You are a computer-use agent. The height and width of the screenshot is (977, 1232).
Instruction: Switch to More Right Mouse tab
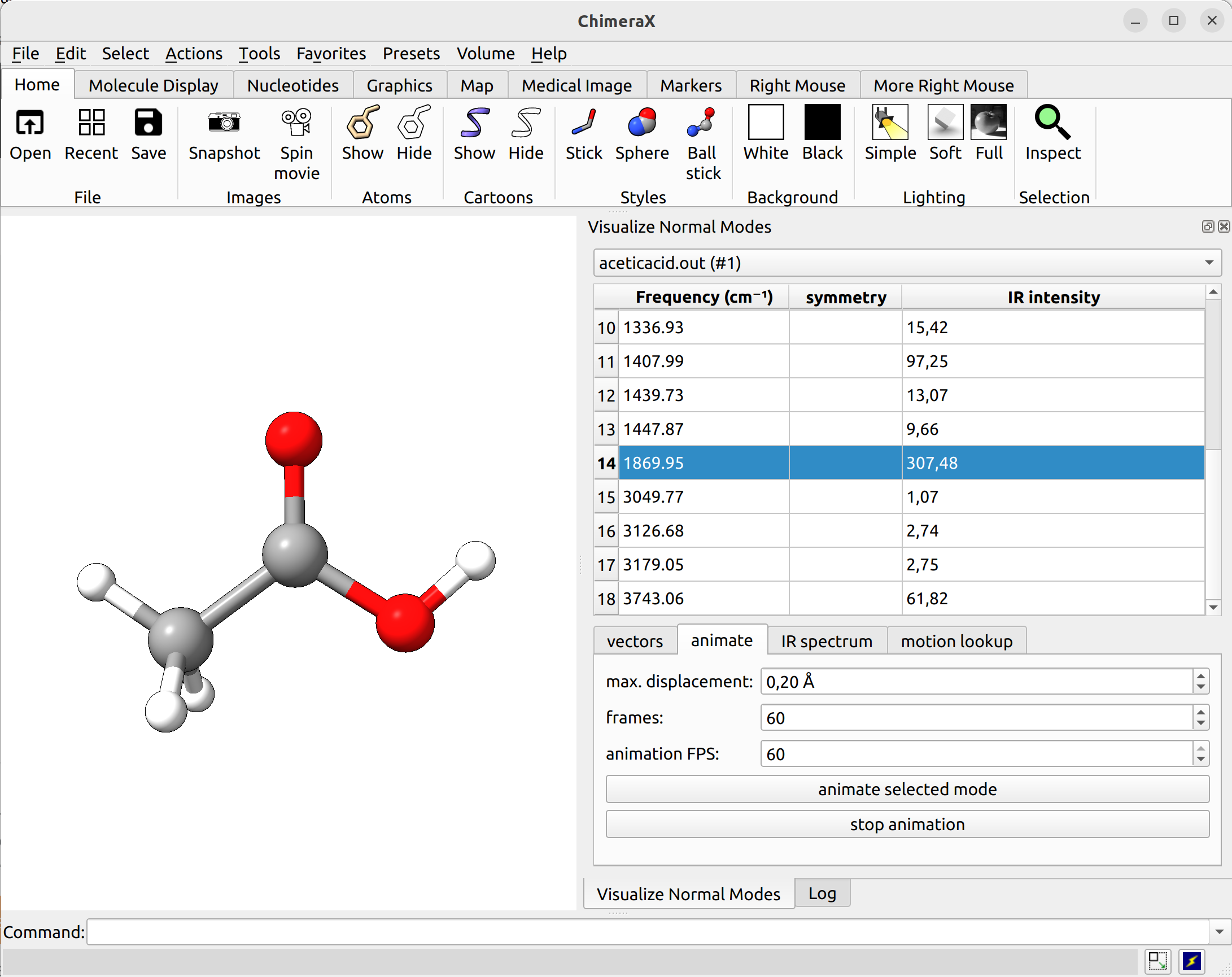click(943, 85)
